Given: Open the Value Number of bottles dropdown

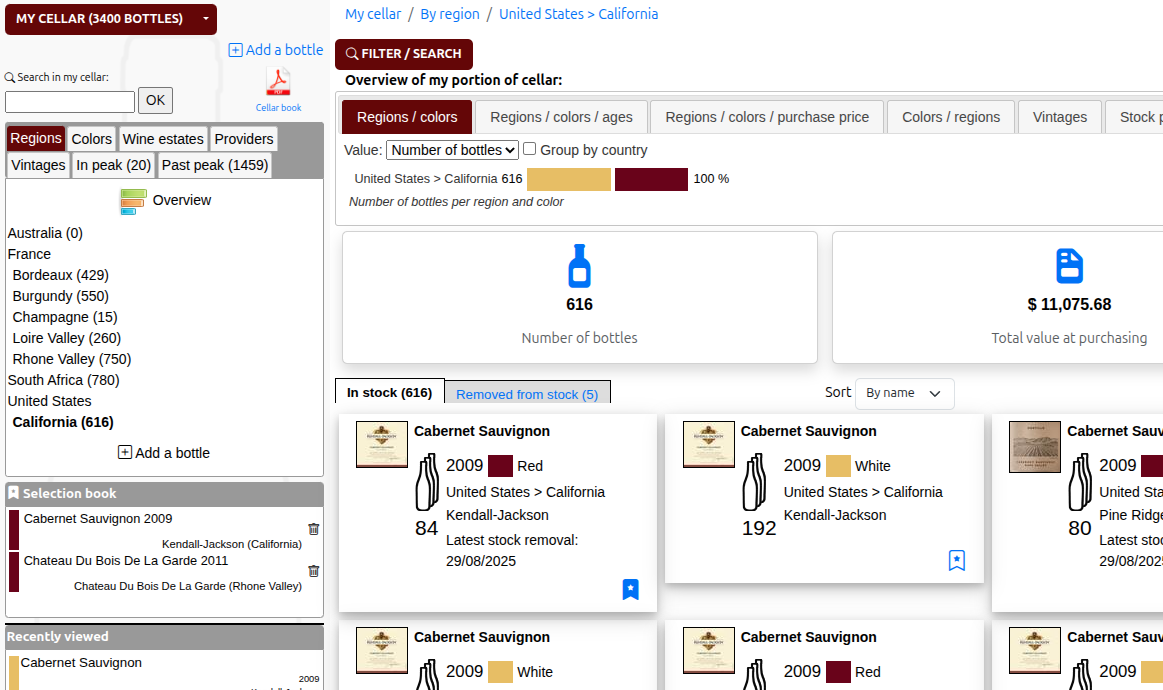Looking at the screenshot, I should (x=452, y=150).
